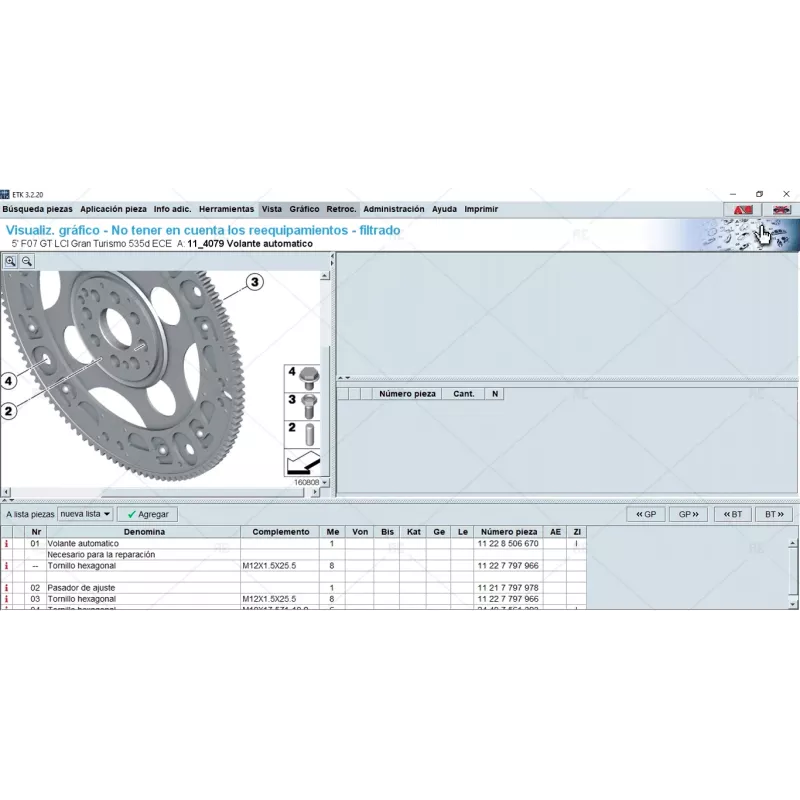
Task: Click the red info icon beside Volante automatico
Action: pyautogui.click(x=9, y=542)
